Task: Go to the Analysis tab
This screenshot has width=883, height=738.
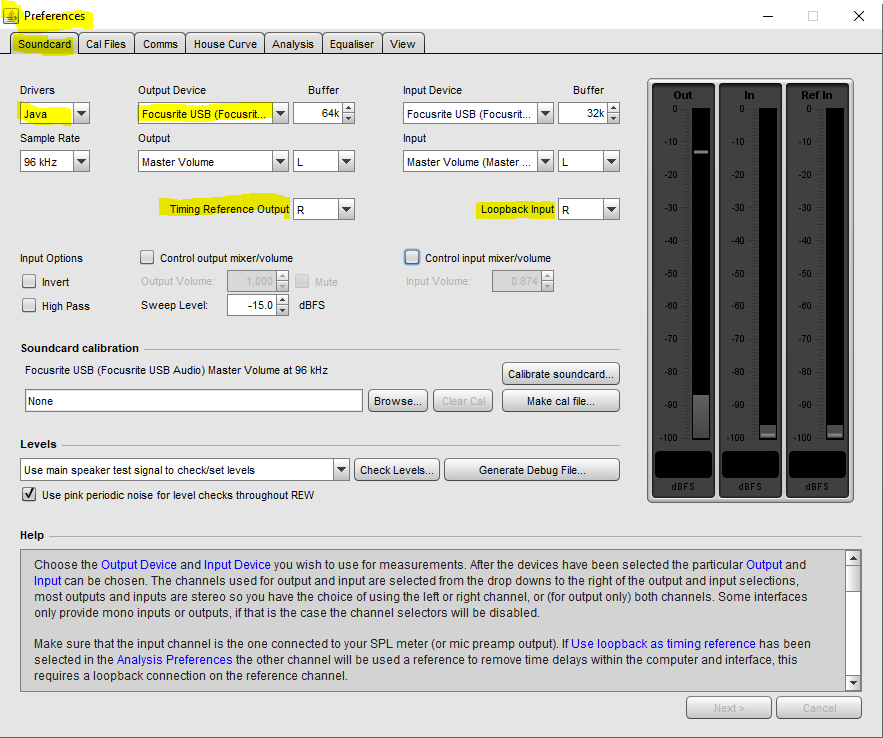Action: coord(293,44)
